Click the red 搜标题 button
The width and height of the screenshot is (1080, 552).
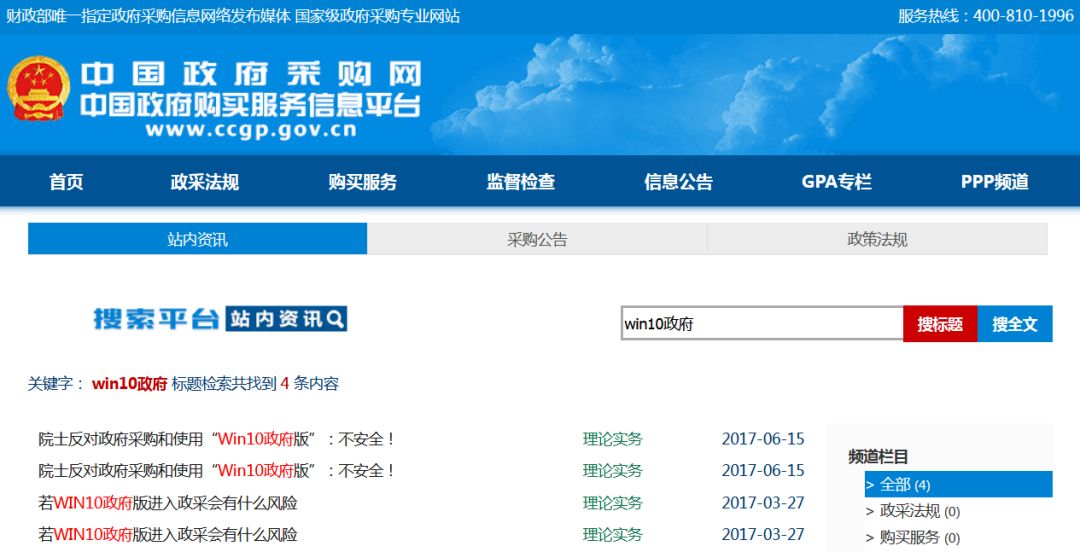coord(940,324)
